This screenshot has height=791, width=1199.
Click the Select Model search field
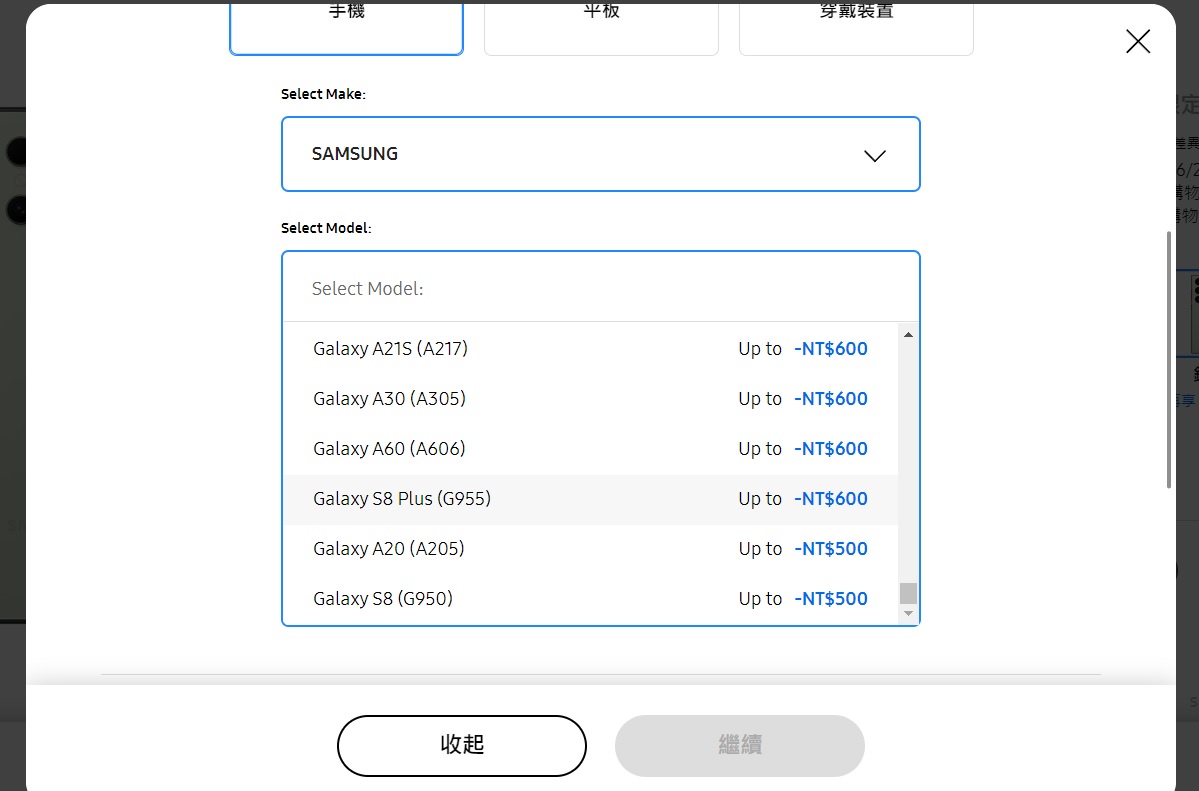tap(600, 288)
